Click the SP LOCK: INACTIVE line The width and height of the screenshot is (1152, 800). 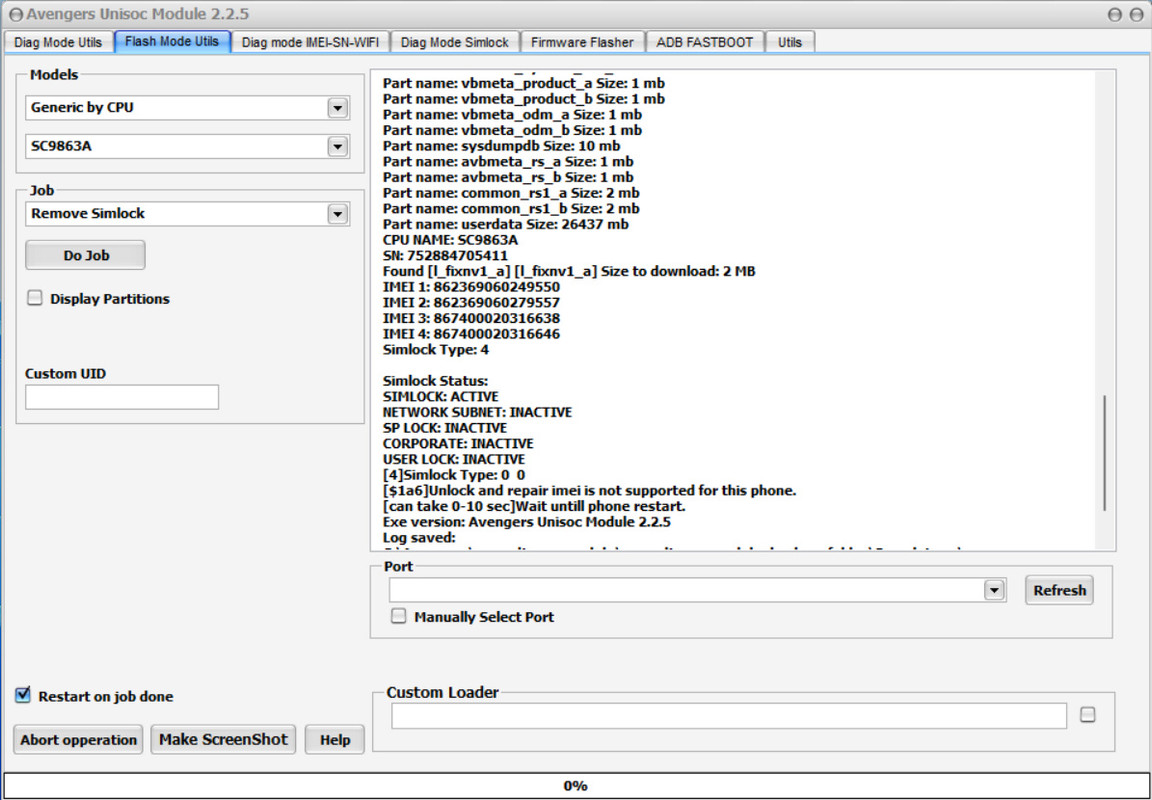[444, 428]
